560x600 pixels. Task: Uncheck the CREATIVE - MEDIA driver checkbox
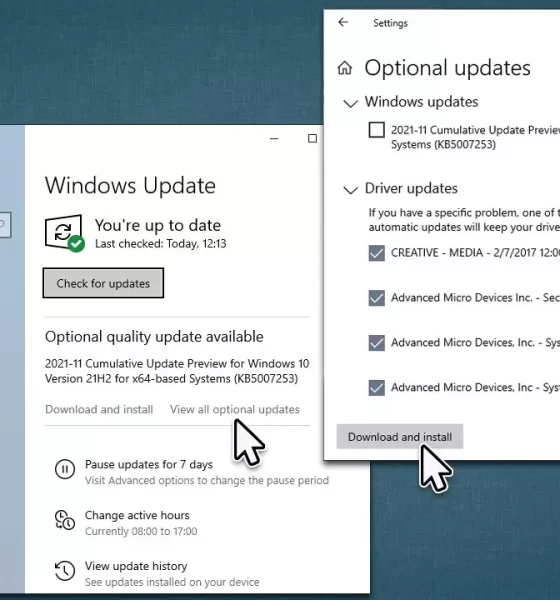click(377, 253)
